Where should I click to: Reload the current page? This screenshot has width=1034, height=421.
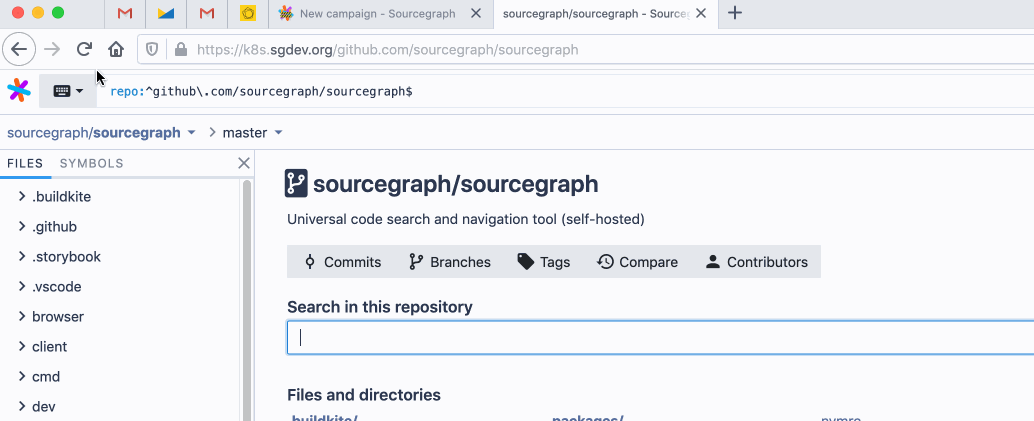(84, 49)
